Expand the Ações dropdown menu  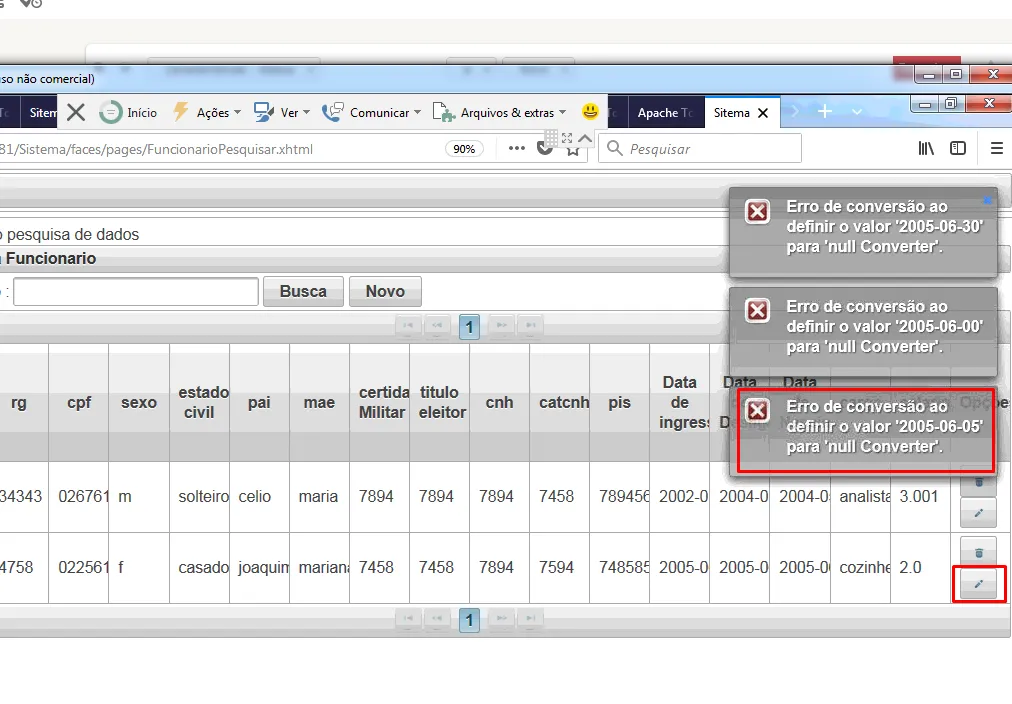(x=207, y=113)
